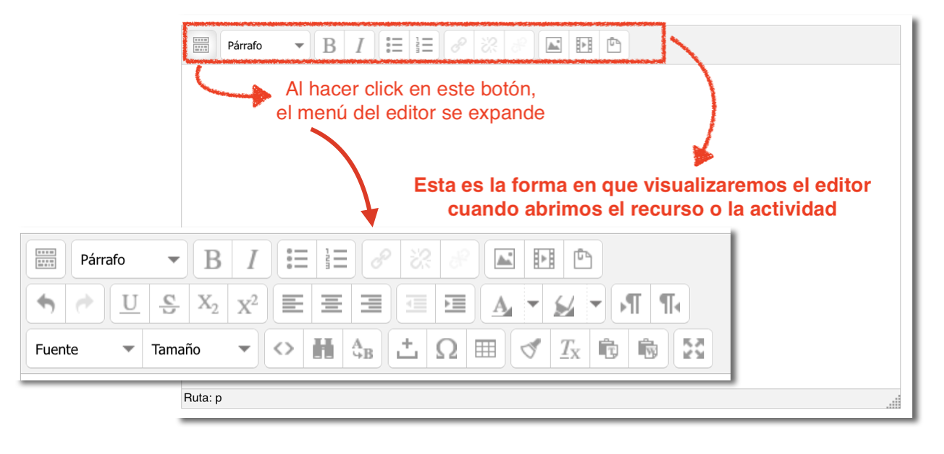Open the Fuente font family dropdown
Viewport: 944px width, 454px height.
tap(84, 349)
